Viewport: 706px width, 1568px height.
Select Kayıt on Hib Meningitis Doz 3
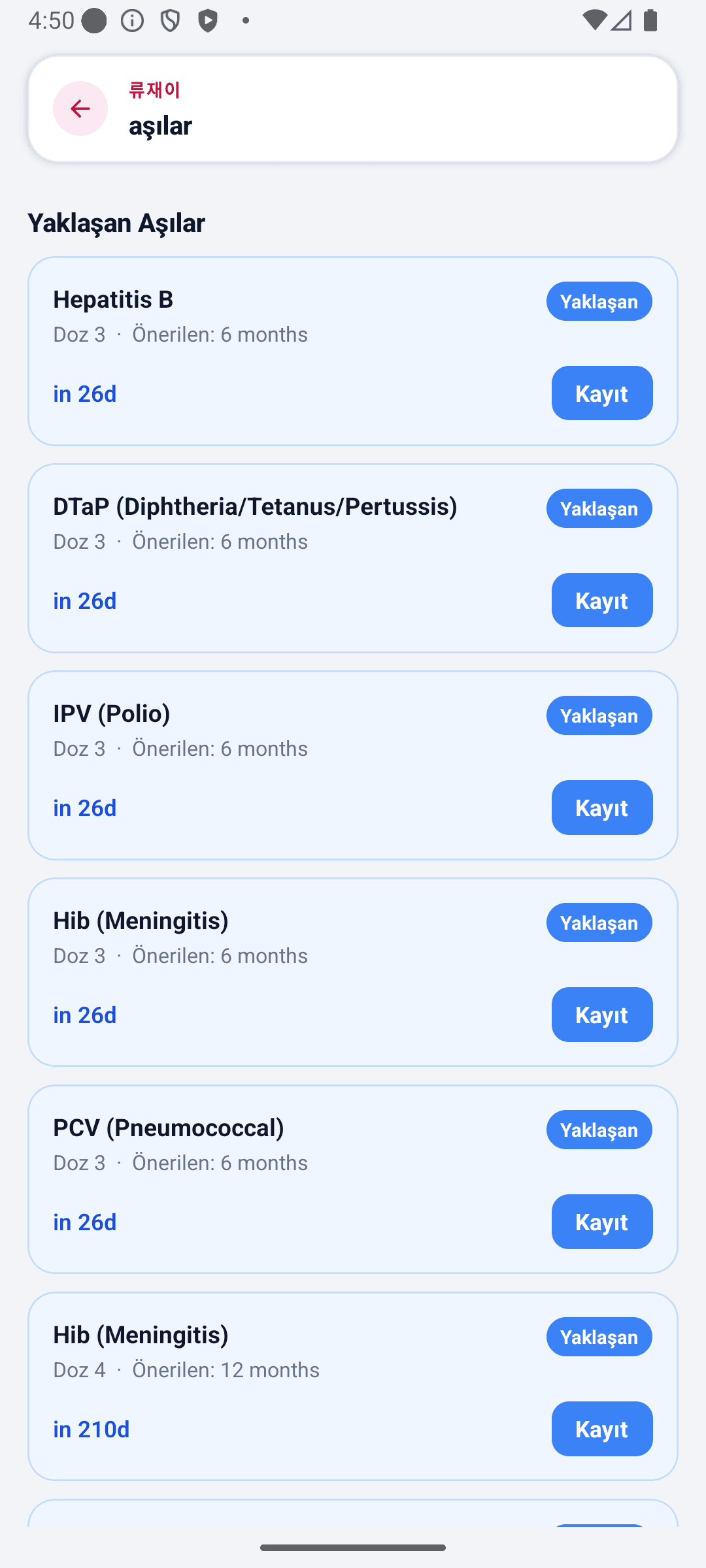(602, 1015)
